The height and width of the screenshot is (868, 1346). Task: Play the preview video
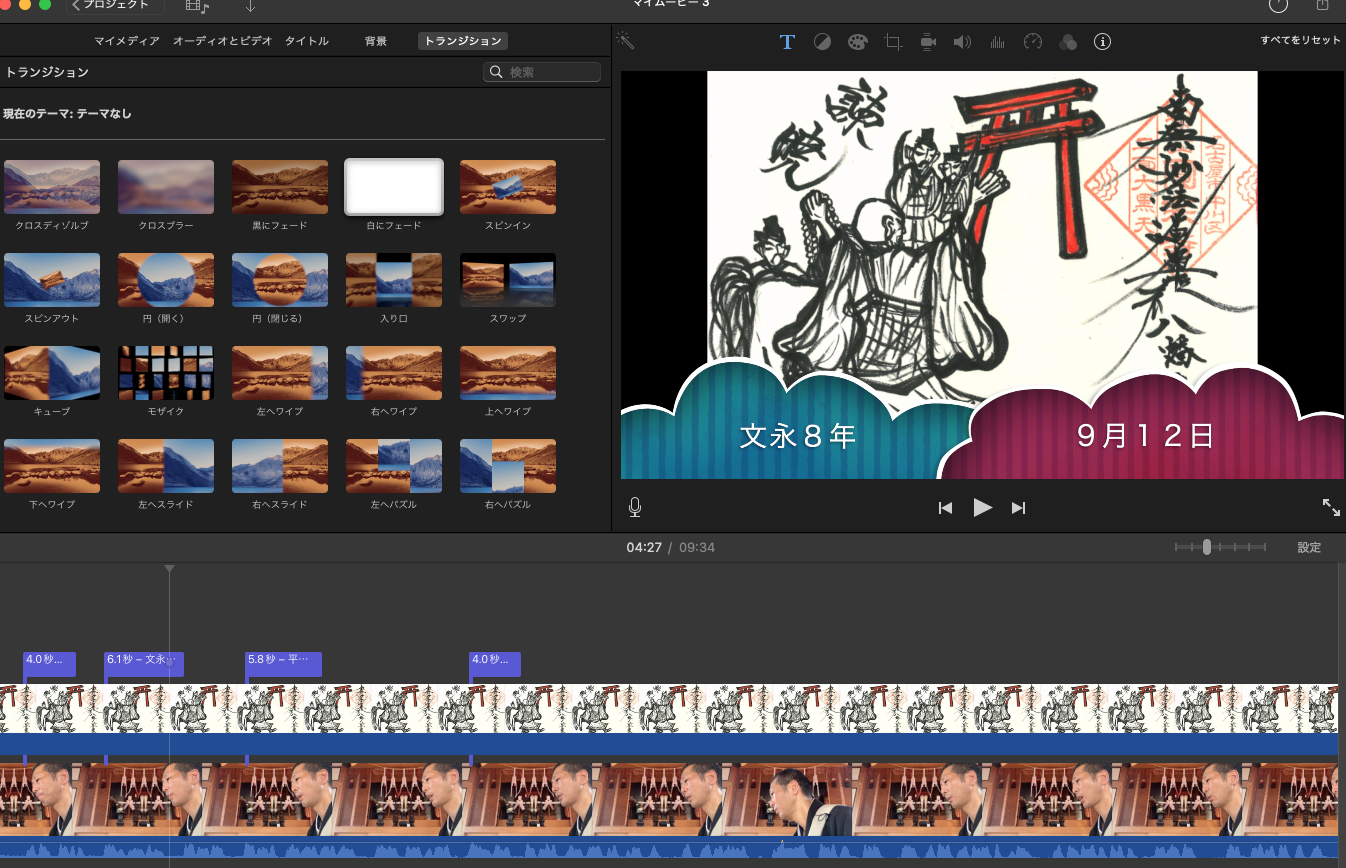pyautogui.click(x=982, y=507)
